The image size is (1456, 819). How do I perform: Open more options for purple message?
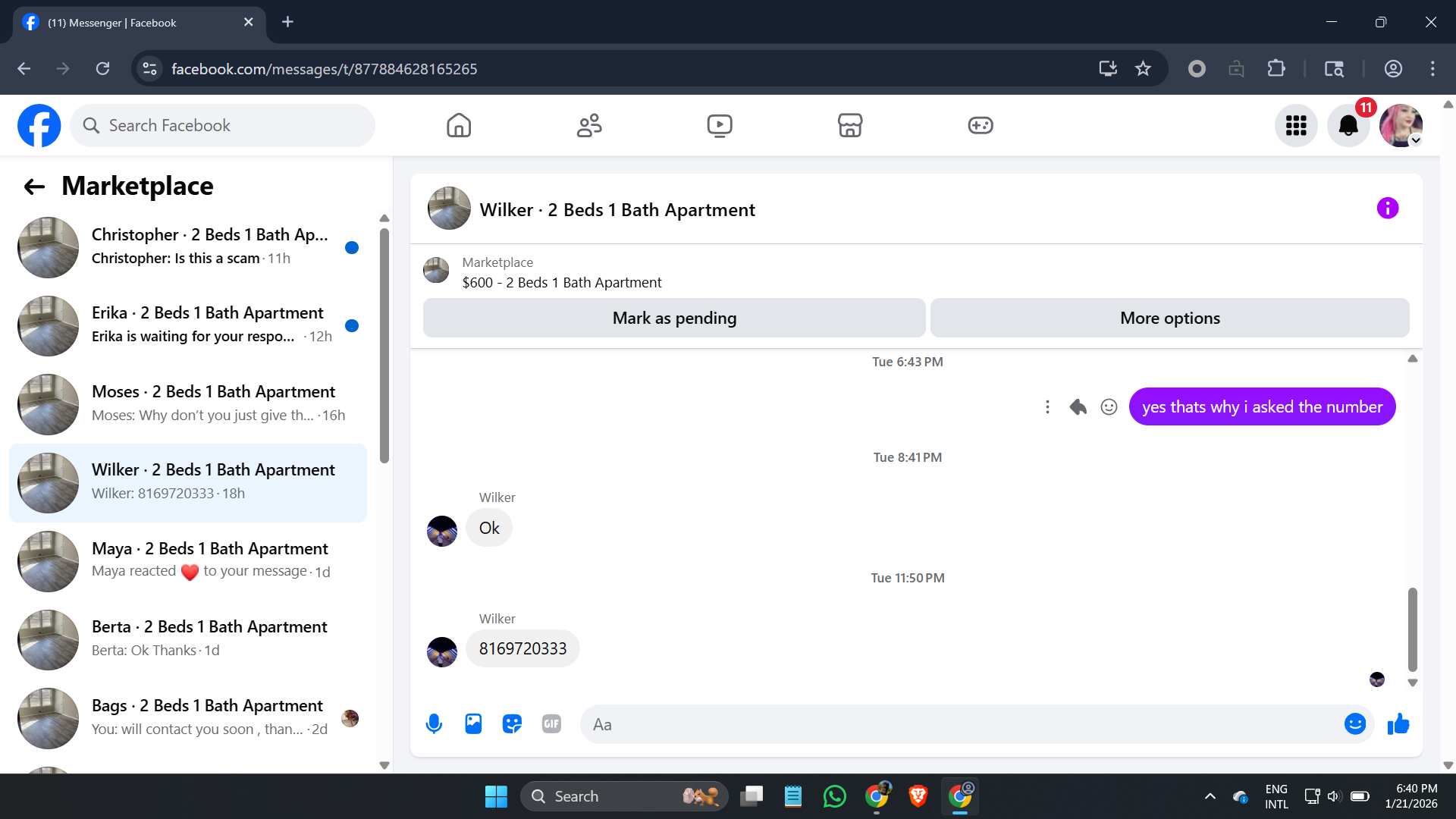[x=1047, y=407]
